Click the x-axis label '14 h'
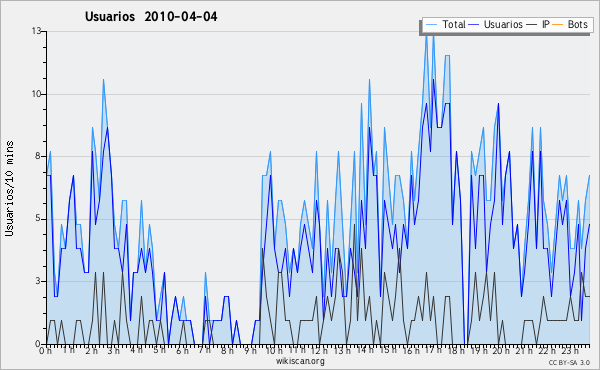Viewport: 600px width, 370px height. (x=365, y=350)
